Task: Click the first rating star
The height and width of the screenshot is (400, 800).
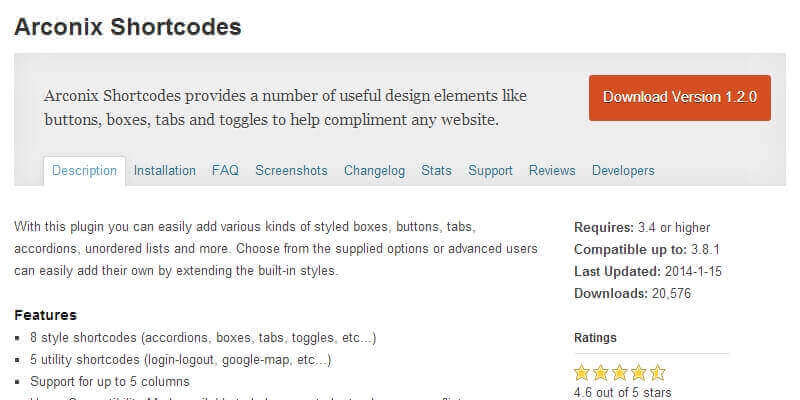Action: (x=583, y=373)
